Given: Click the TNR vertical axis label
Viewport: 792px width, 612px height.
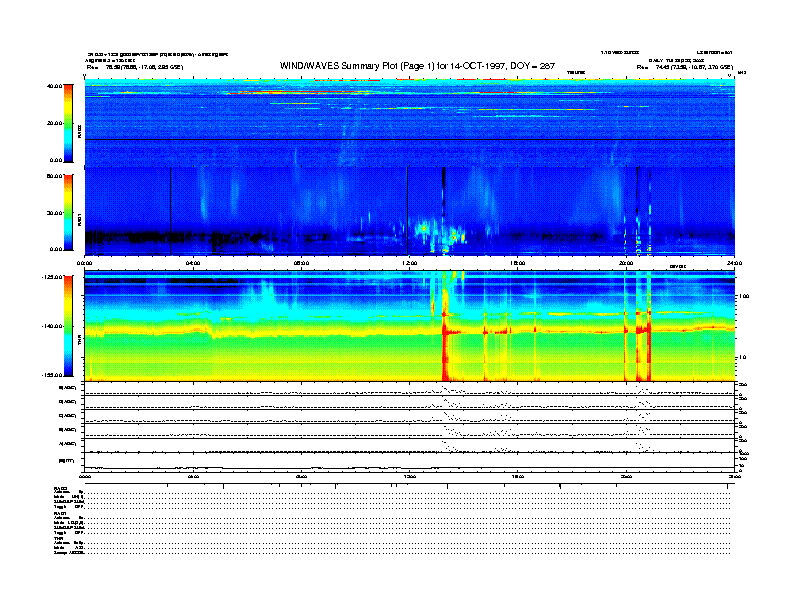Looking at the screenshot, I should coord(79,341).
